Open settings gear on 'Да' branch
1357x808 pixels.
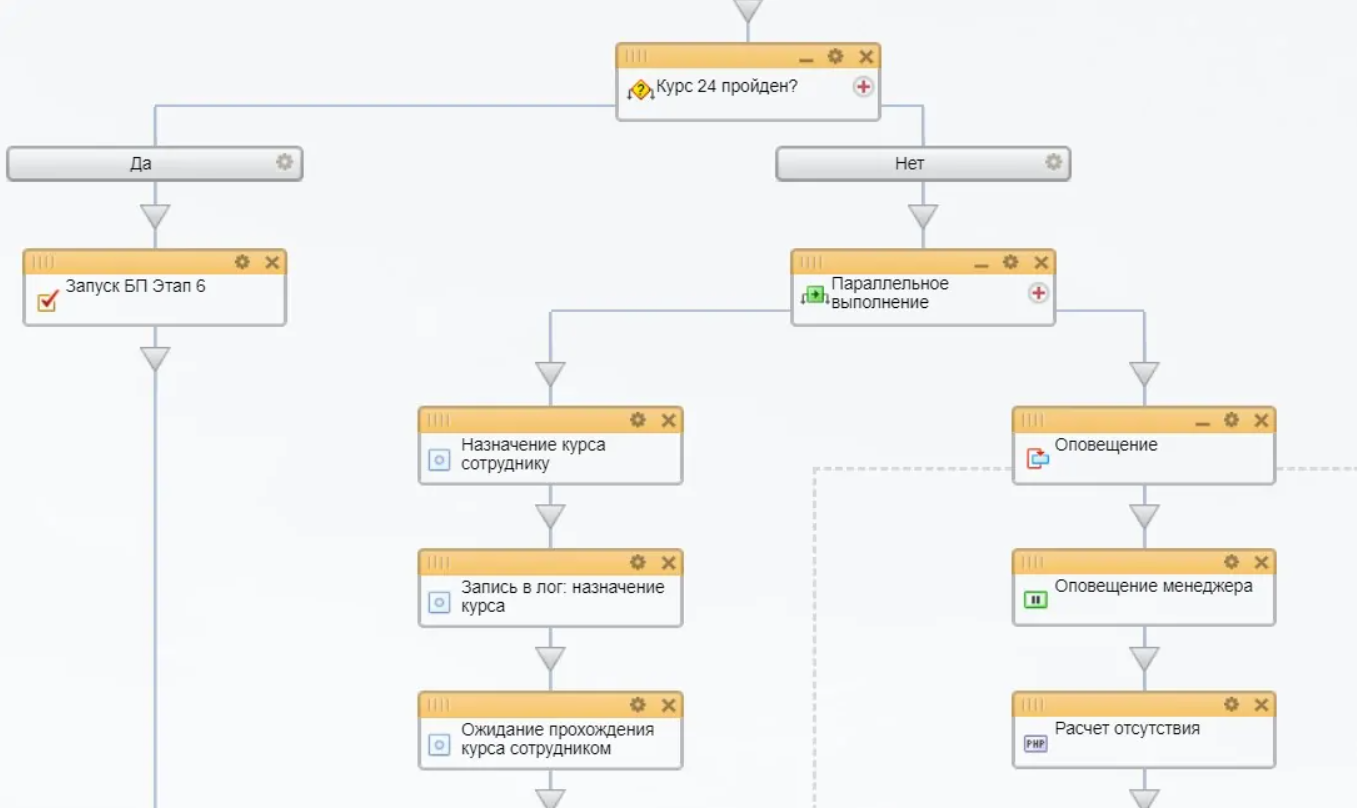coord(285,162)
